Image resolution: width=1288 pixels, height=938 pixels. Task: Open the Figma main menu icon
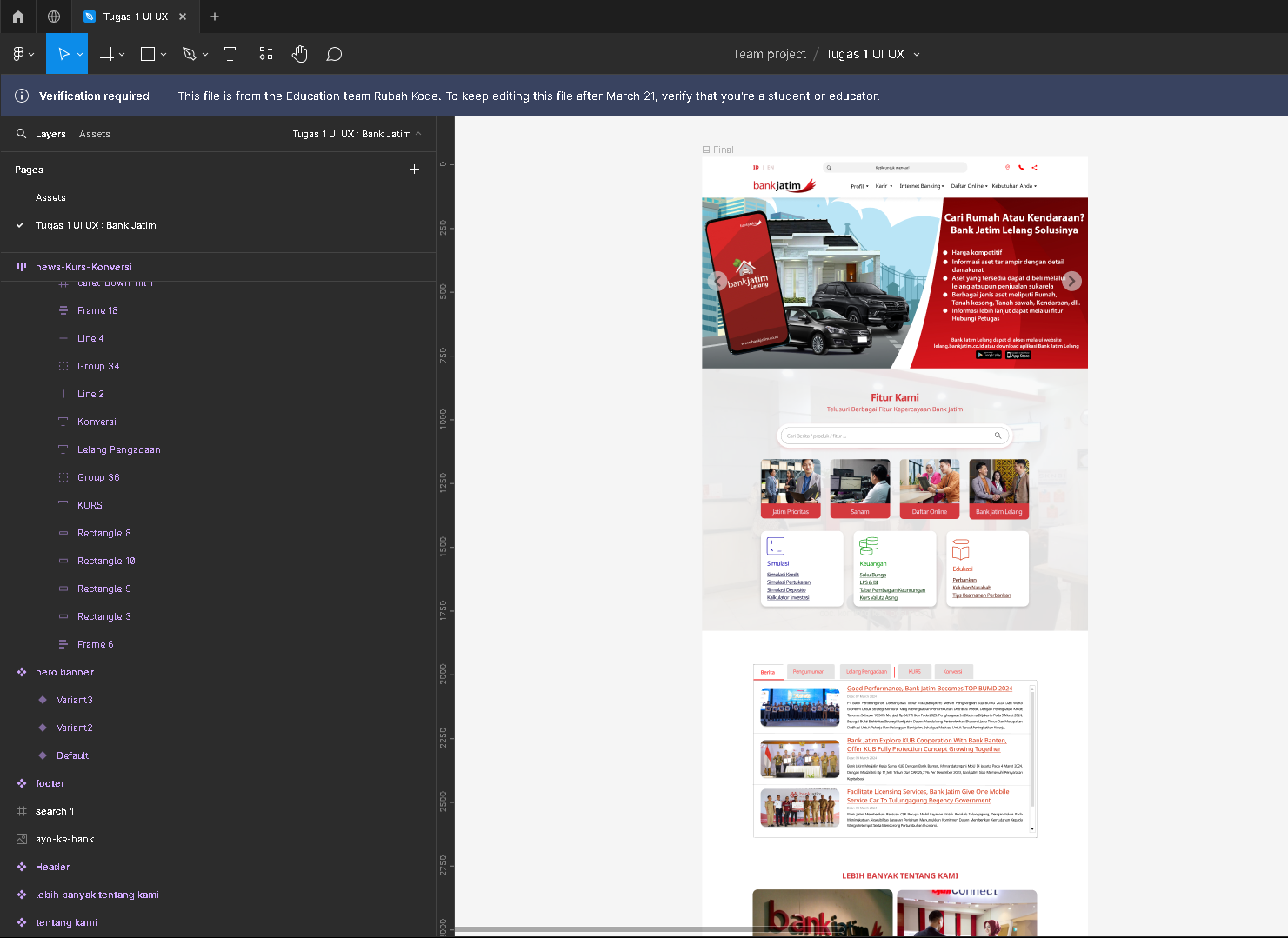pyautogui.click(x=18, y=54)
